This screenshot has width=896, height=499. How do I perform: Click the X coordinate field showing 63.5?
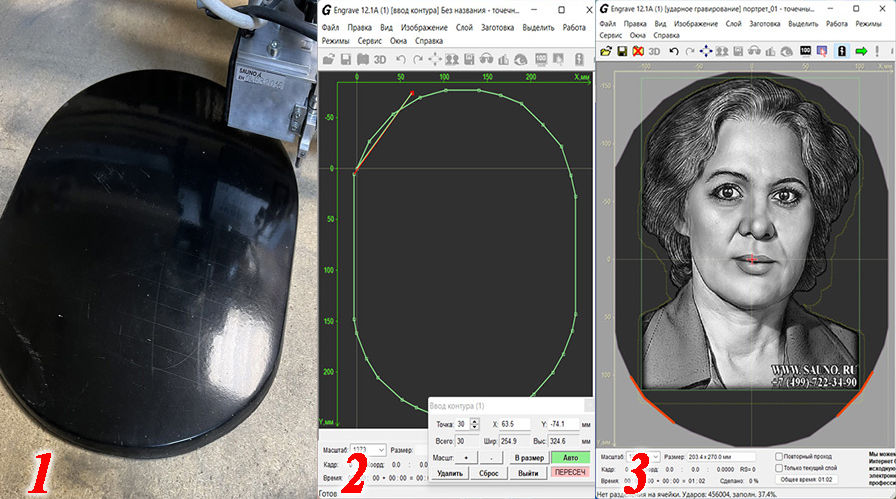click(x=517, y=424)
